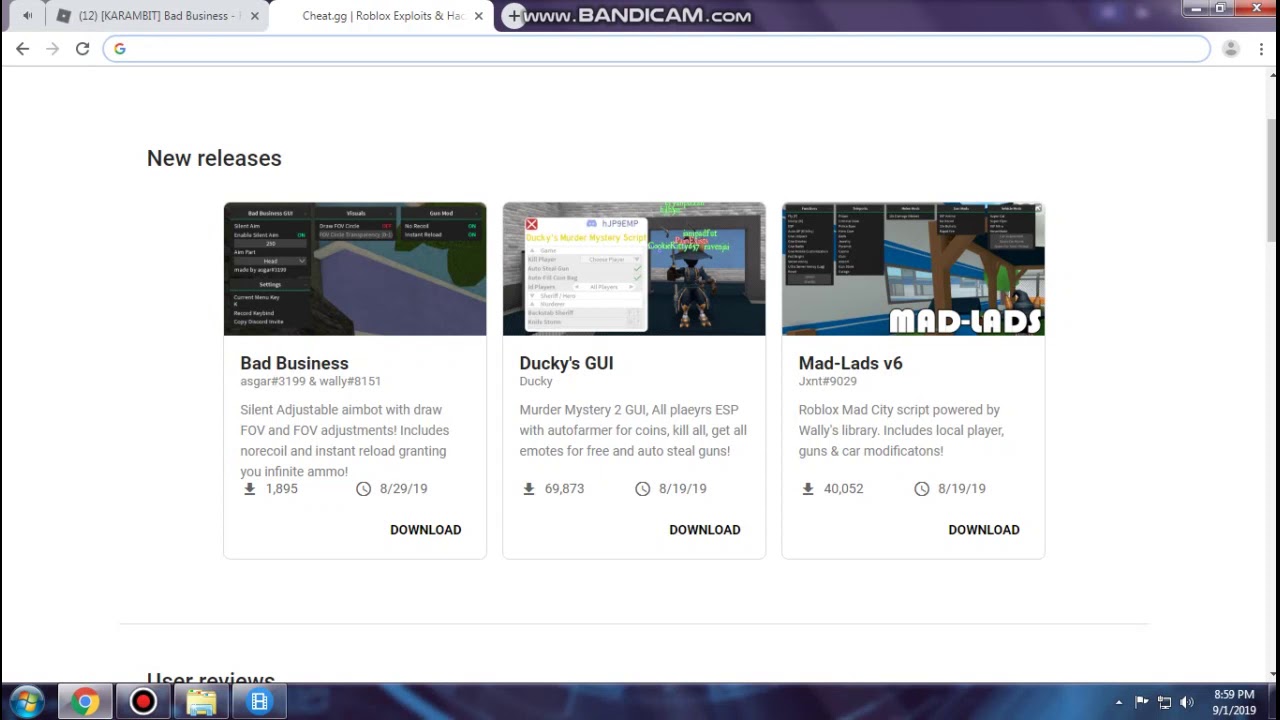Click the Roblox Mad City script description
The height and width of the screenshot is (720, 1280).
click(x=901, y=430)
